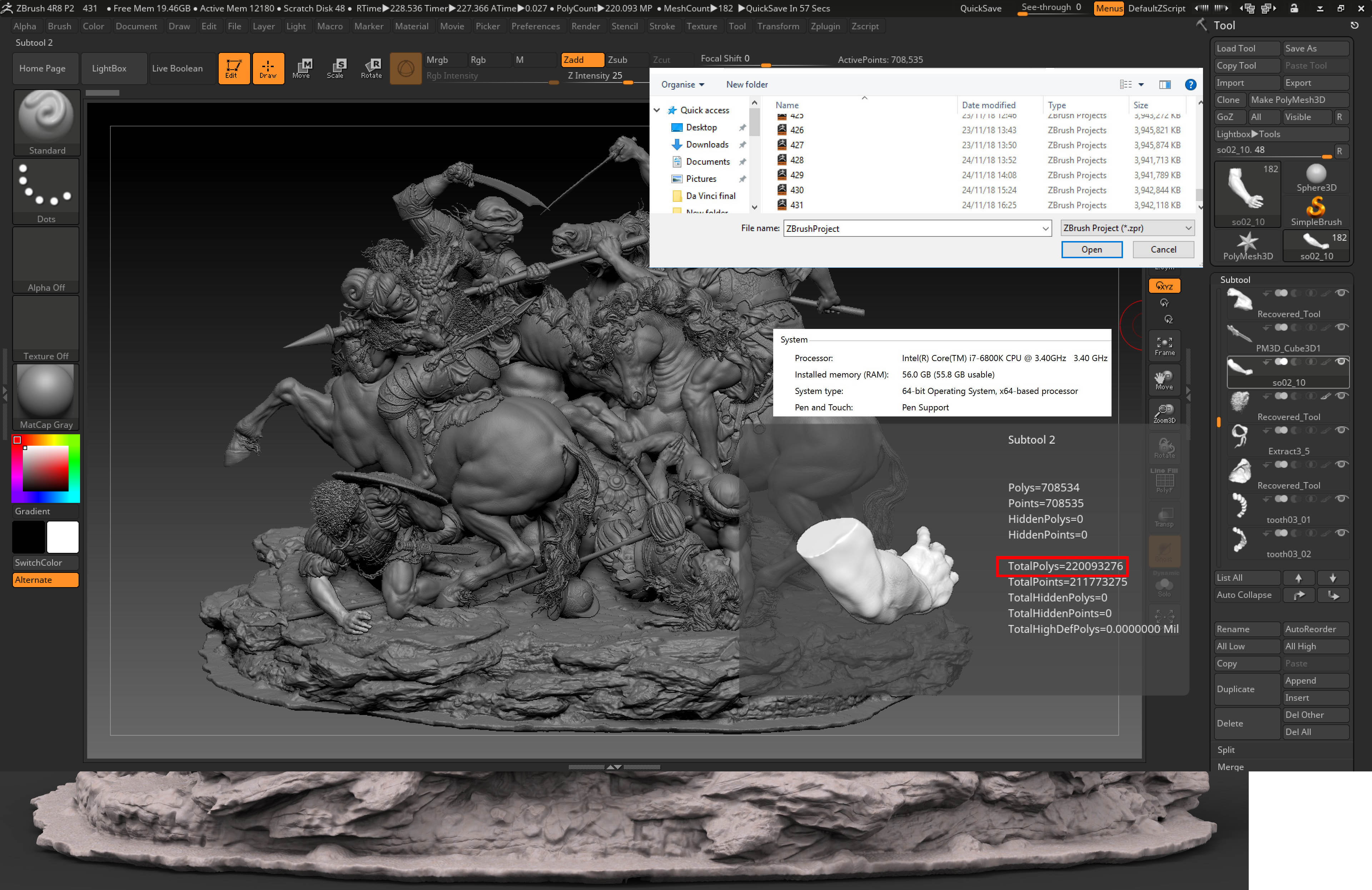1372x890 pixels.
Task: Hide the so02_10 subtool with eye icon
Action: coord(1341,362)
